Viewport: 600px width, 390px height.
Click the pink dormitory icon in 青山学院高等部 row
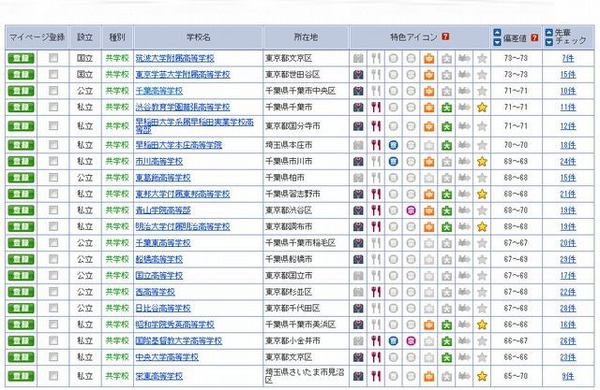tap(411, 211)
